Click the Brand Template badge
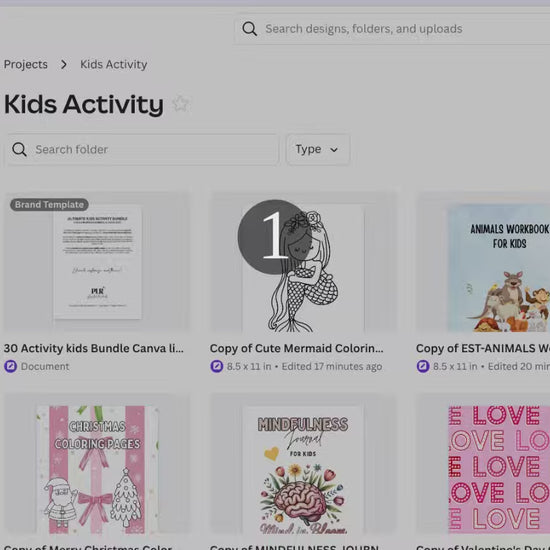550x550 pixels. click(49, 204)
